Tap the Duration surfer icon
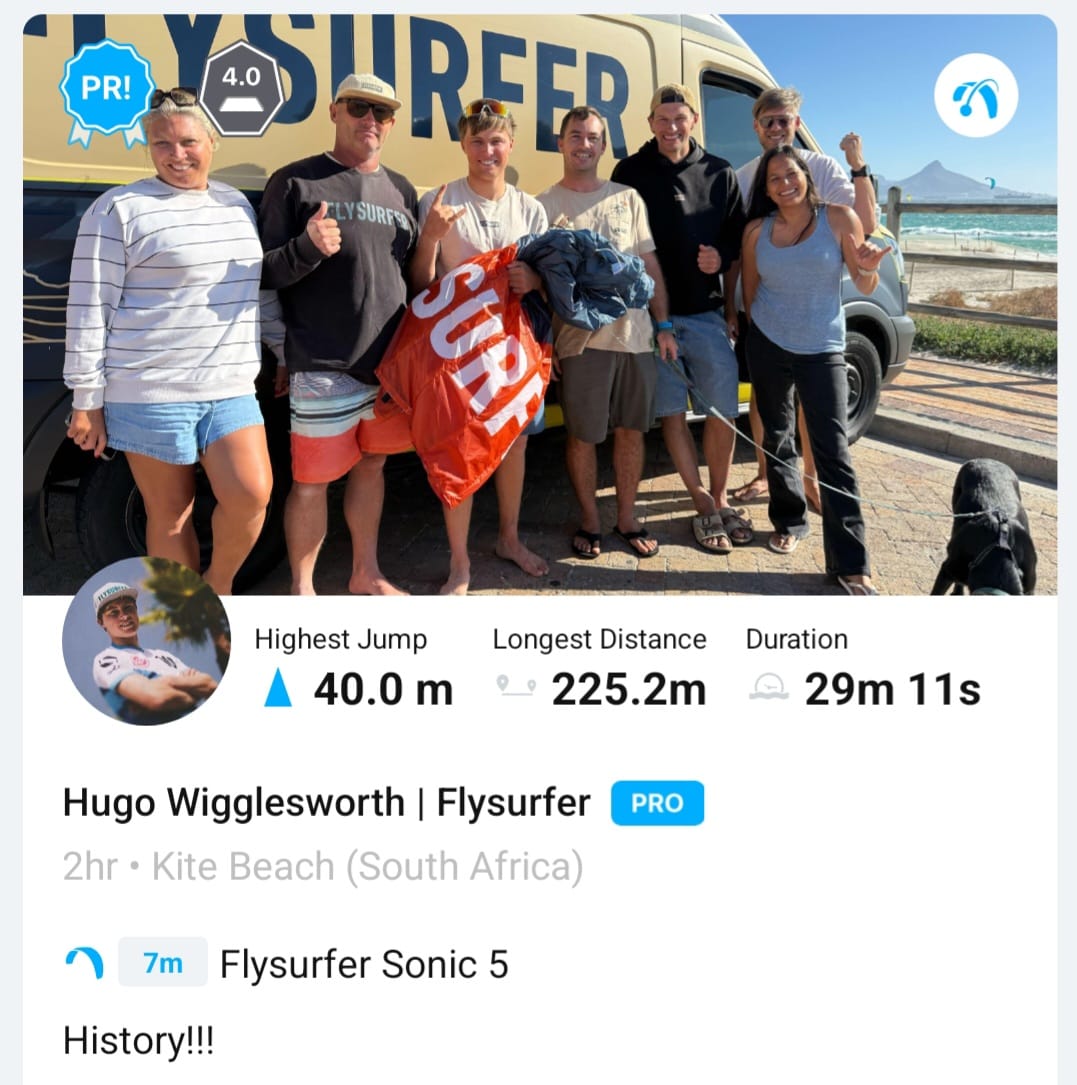Image resolution: width=1077 pixels, height=1085 pixels. [769, 687]
